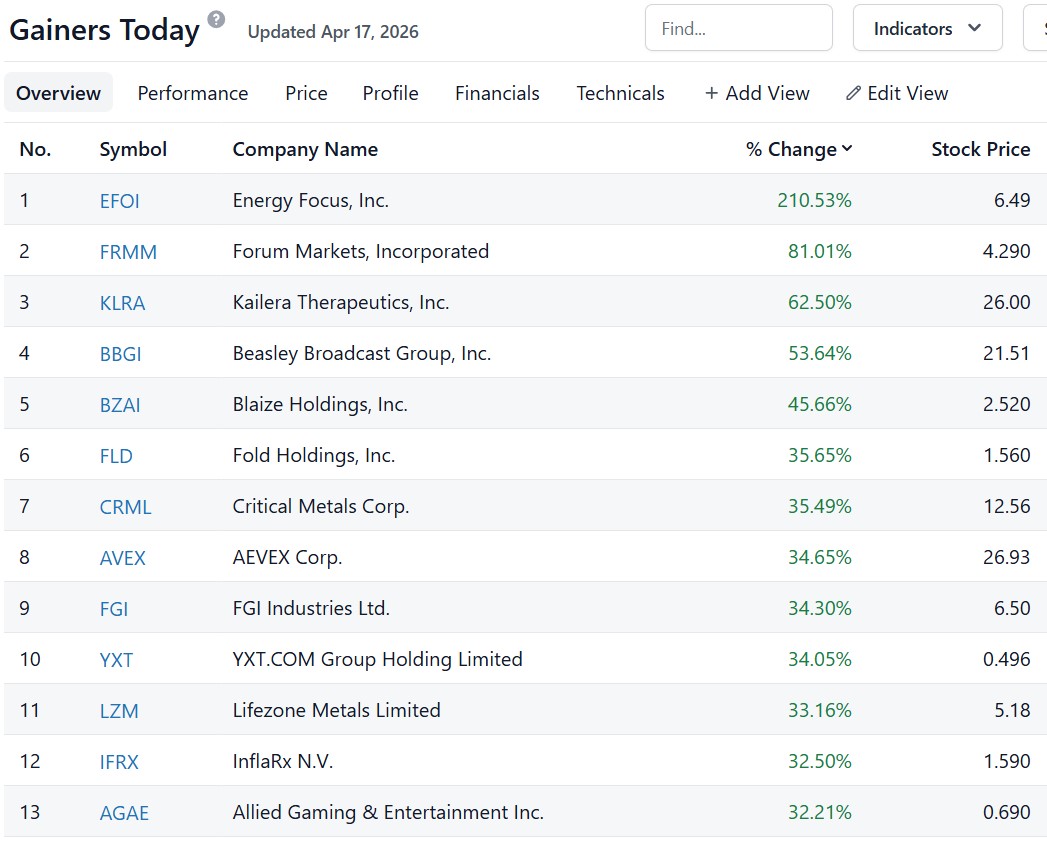Viewport: 1047px width, 841px height.
Task: Click the pencil icon in Edit View
Action: pos(853,93)
